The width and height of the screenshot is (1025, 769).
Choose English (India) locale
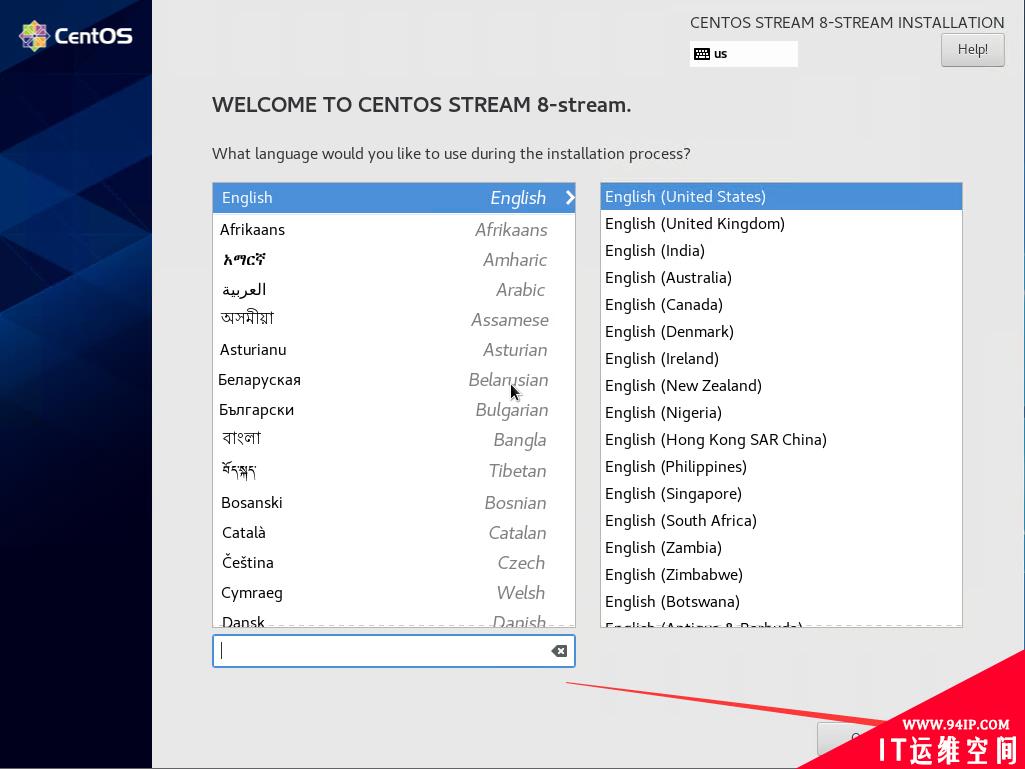click(781, 250)
